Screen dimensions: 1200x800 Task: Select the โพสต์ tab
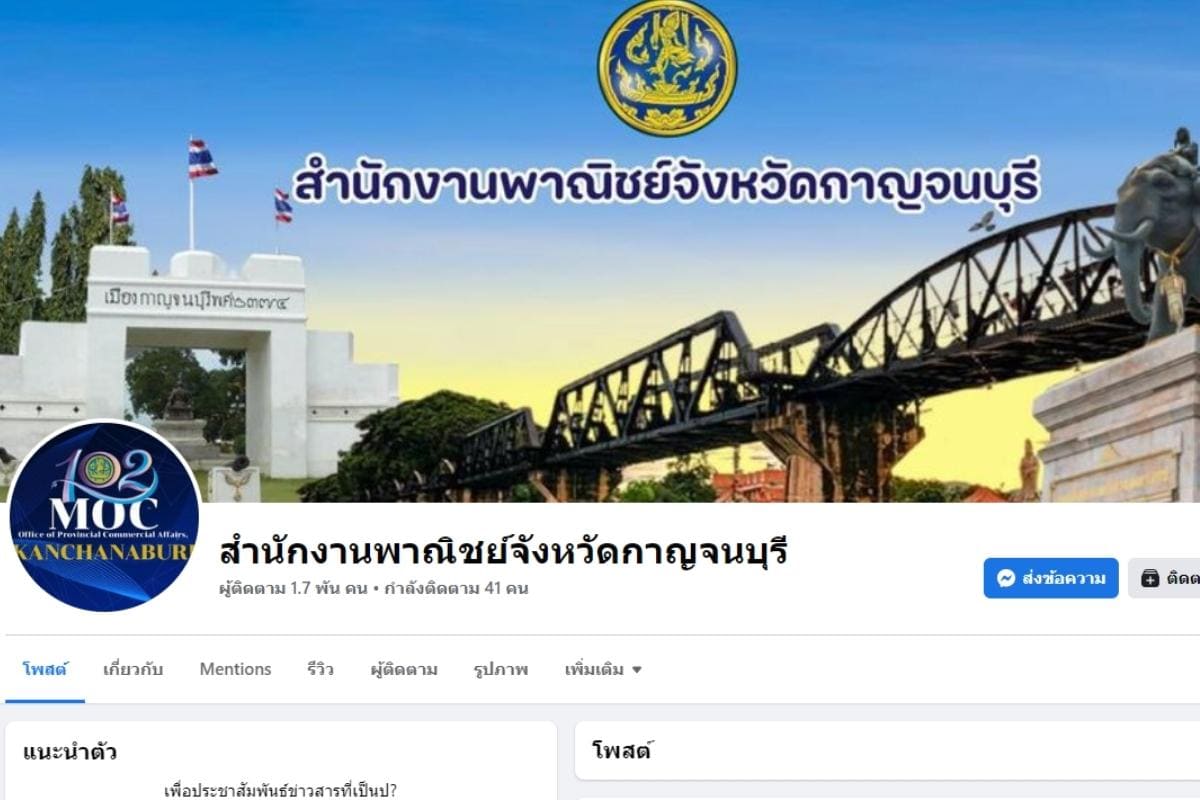(44, 669)
